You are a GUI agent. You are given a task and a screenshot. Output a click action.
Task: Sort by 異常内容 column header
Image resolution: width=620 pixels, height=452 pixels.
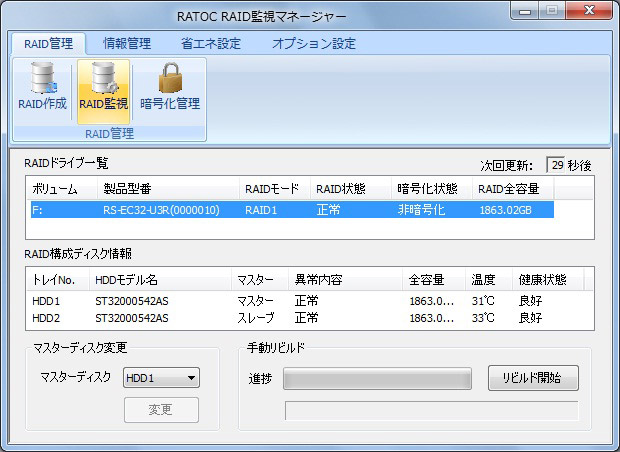pos(346,280)
